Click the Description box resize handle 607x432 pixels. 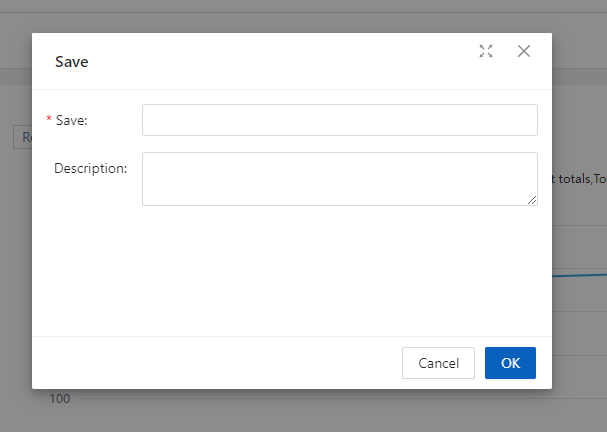pyautogui.click(x=532, y=200)
